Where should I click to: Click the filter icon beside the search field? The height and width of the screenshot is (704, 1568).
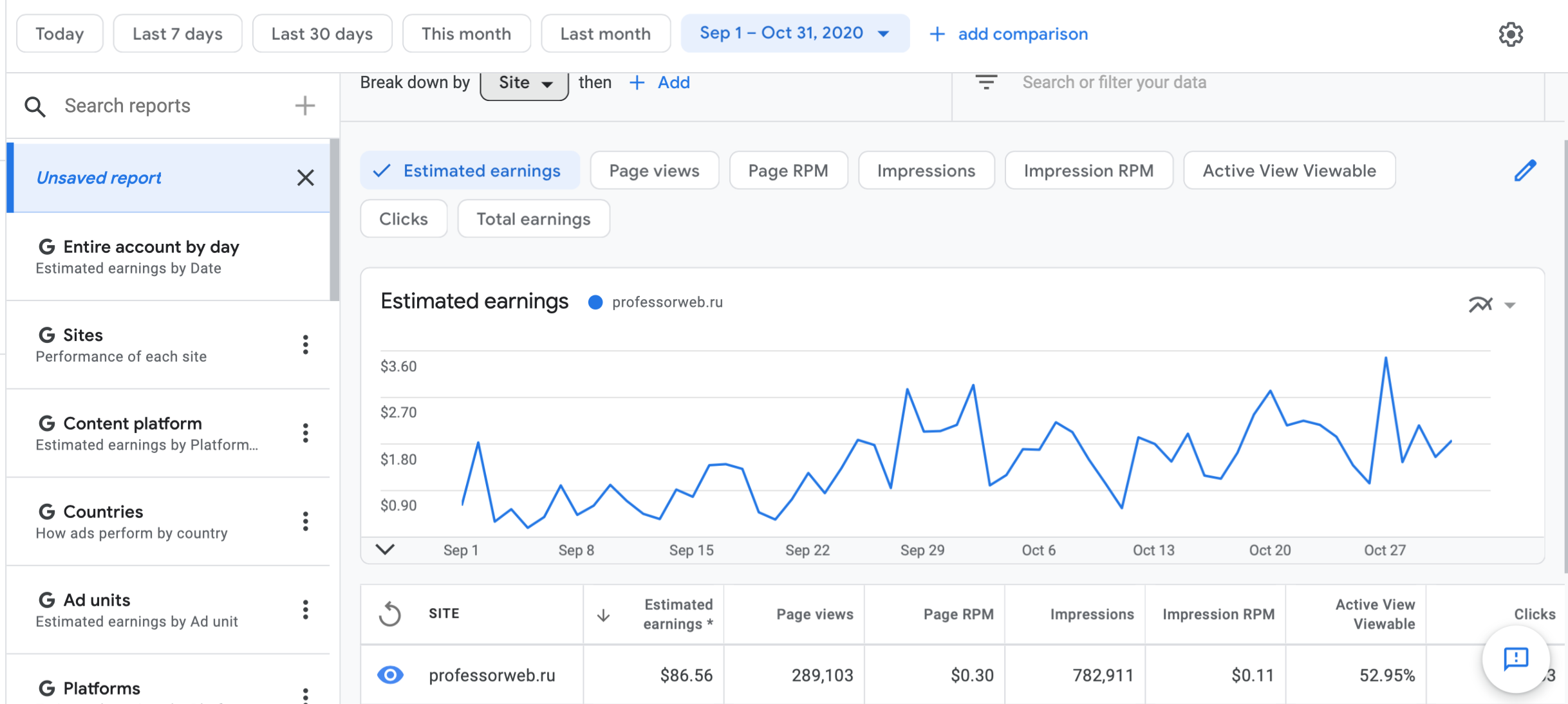click(986, 82)
